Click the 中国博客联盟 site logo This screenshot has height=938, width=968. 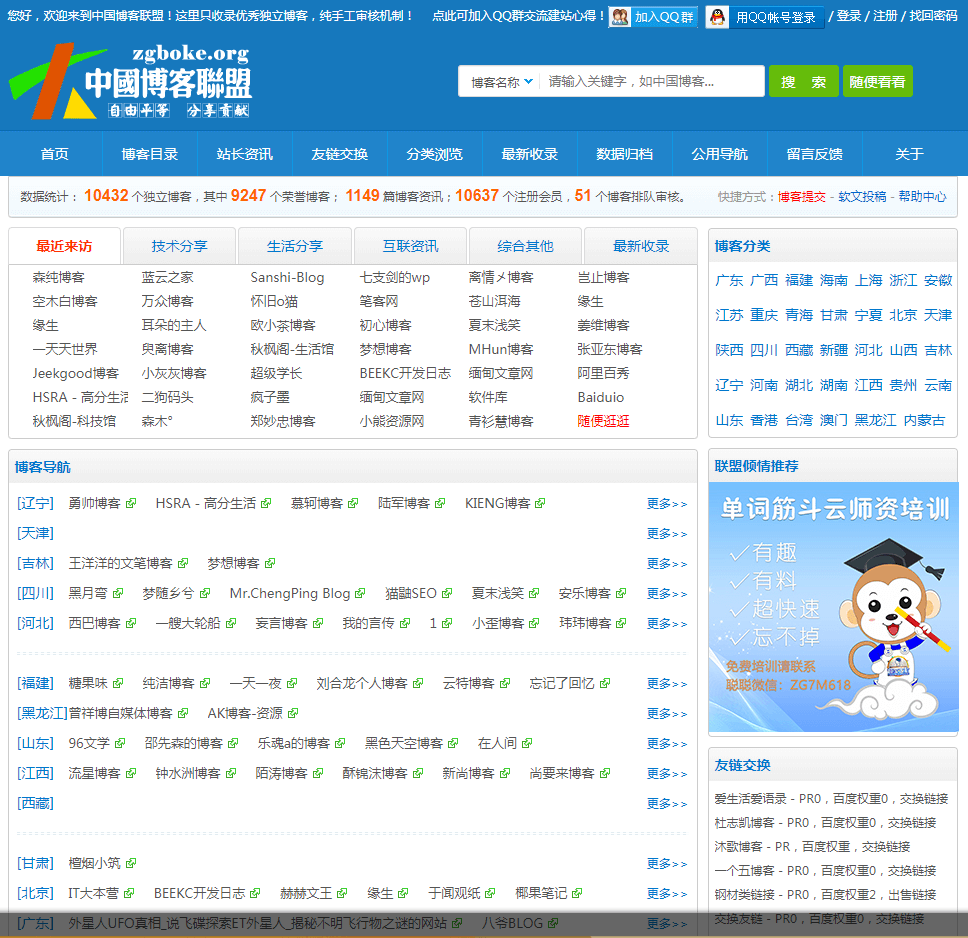(x=130, y=82)
